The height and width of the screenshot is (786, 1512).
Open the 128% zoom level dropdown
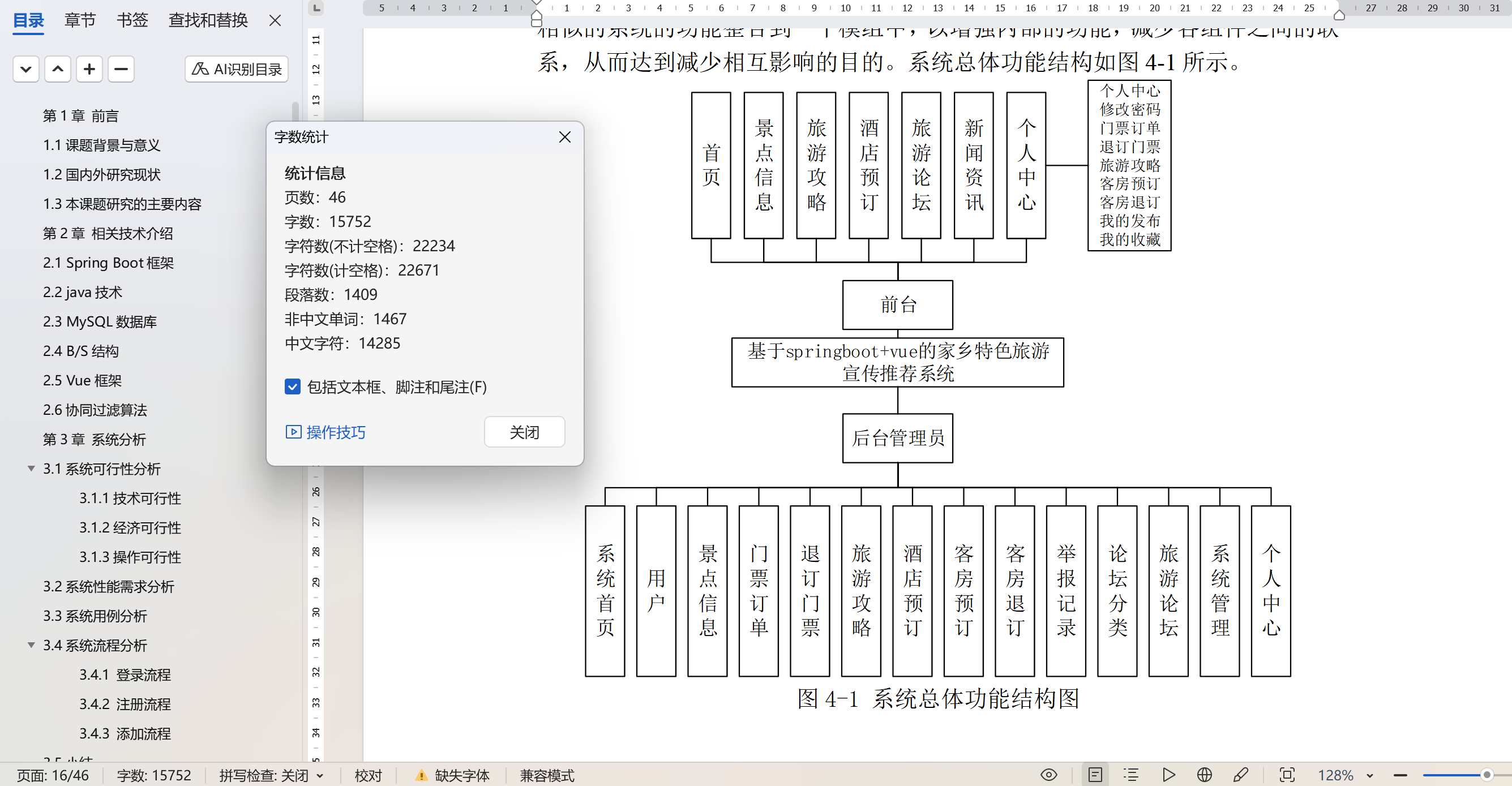(x=1369, y=775)
